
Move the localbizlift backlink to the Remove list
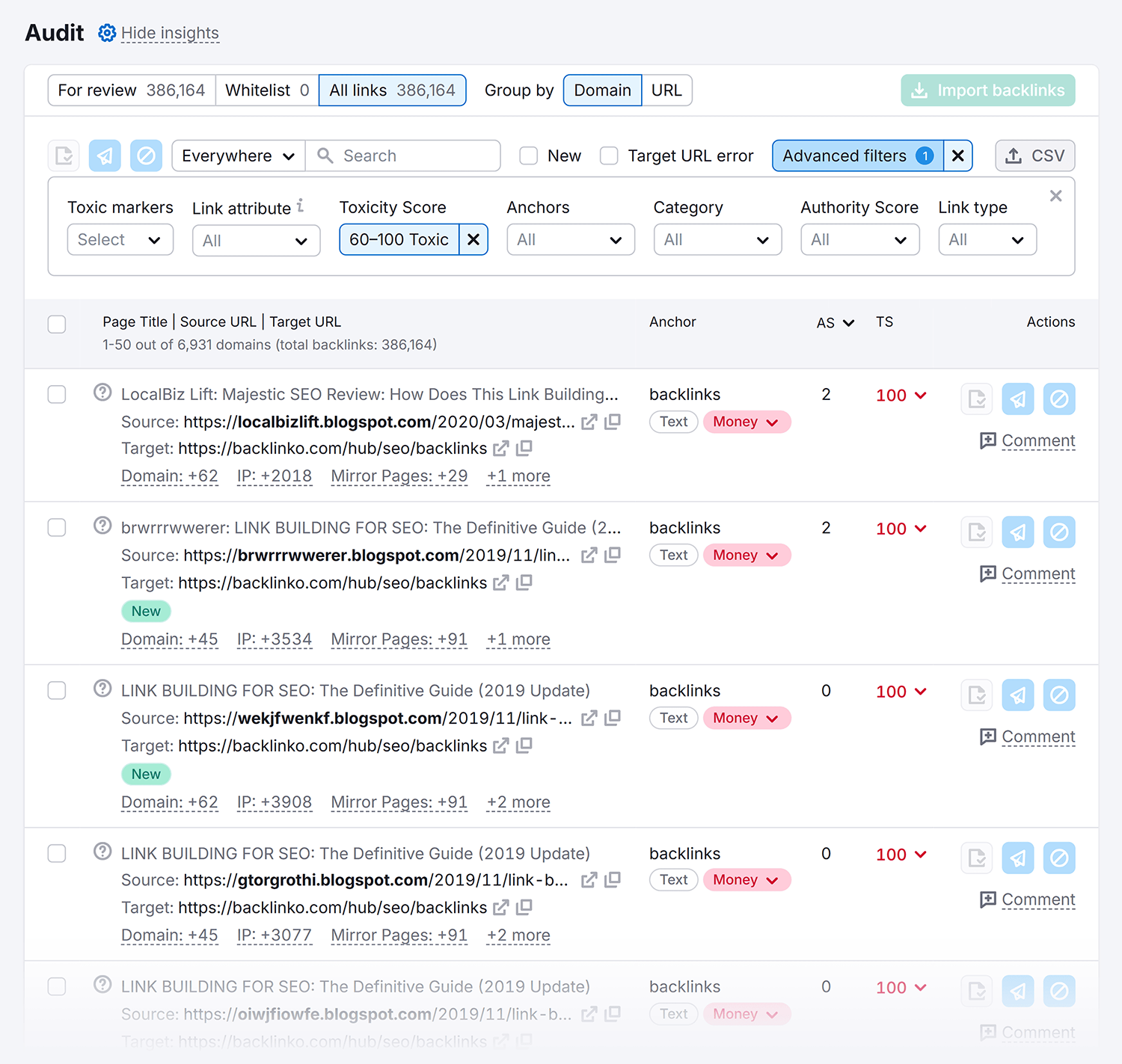(x=1018, y=399)
